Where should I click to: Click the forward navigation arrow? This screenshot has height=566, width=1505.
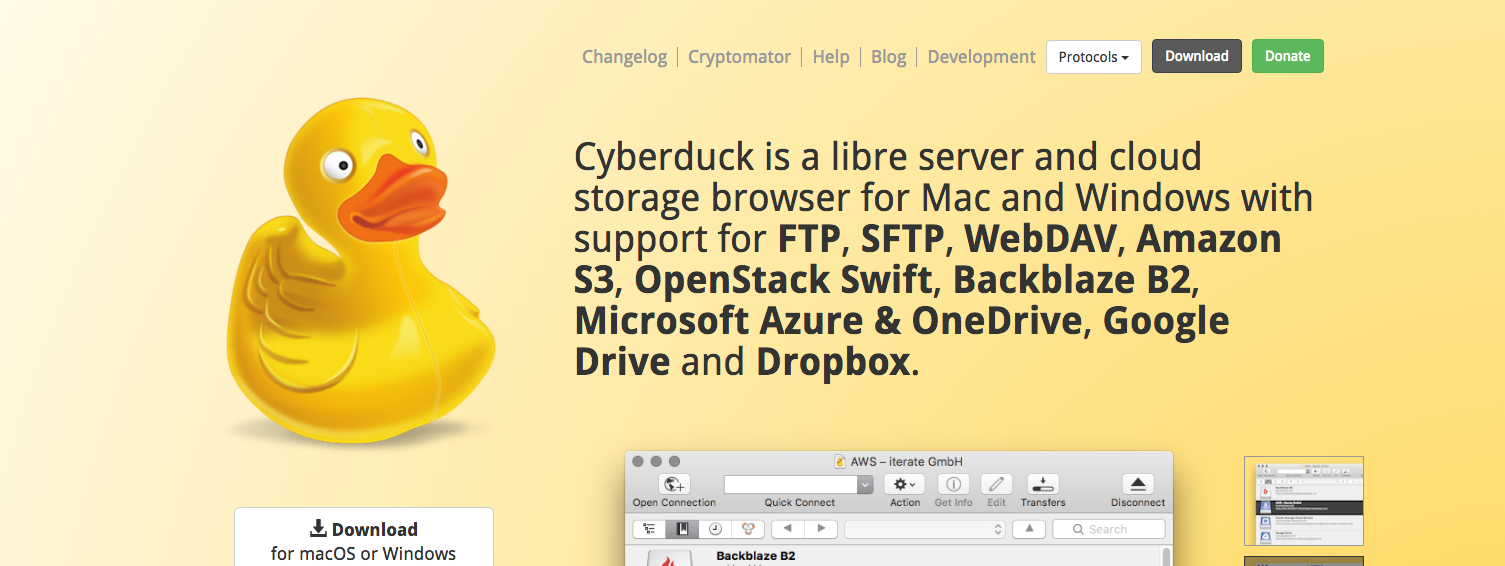click(x=821, y=529)
